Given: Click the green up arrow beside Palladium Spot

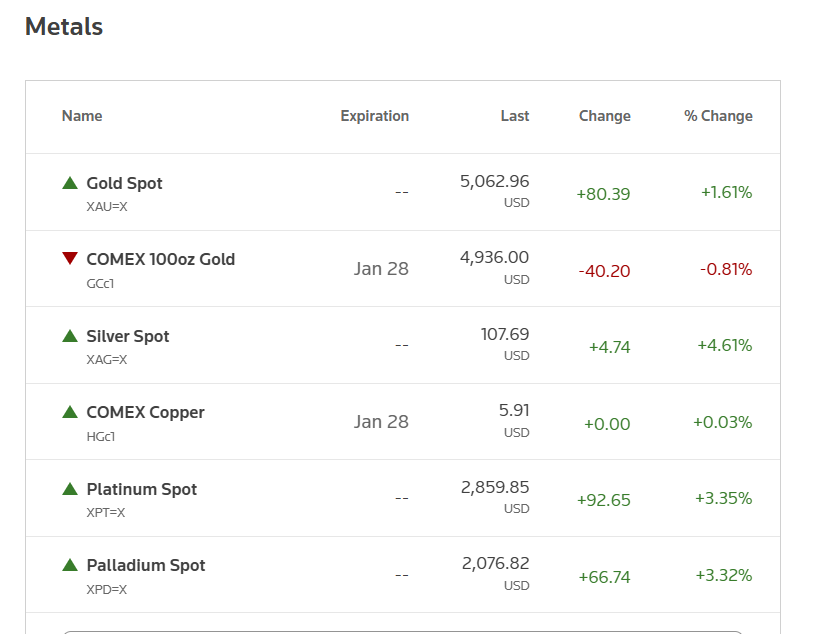Looking at the screenshot, I should (70, 565).
